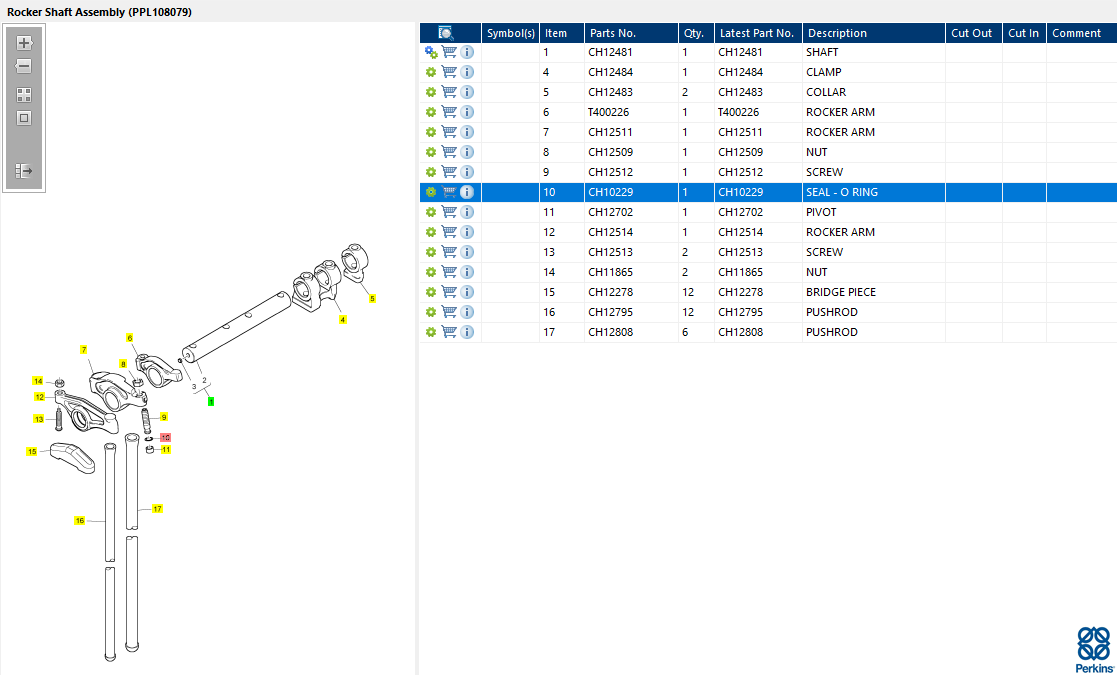Click the Comment column header
Viewport: 1117px width, 675px height.
coord(1081,33)
